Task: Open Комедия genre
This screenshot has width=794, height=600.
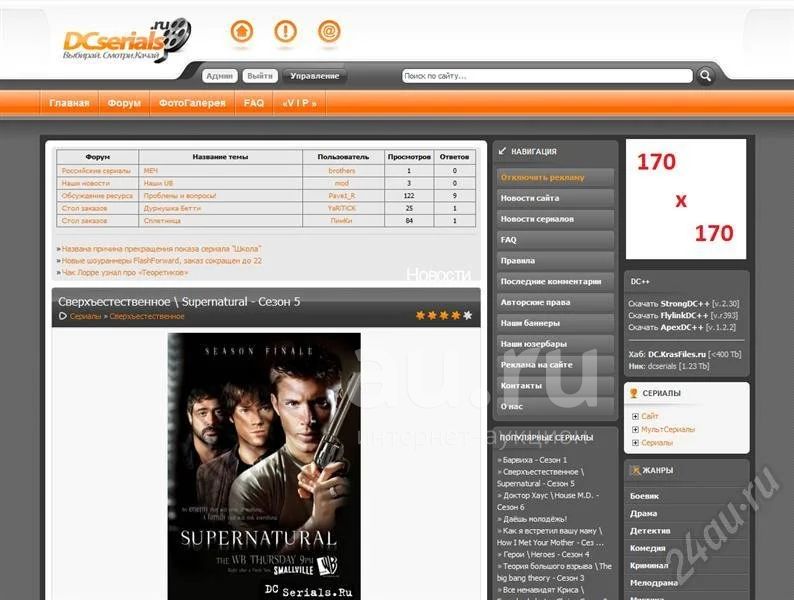Action: [x=648, y=548]
